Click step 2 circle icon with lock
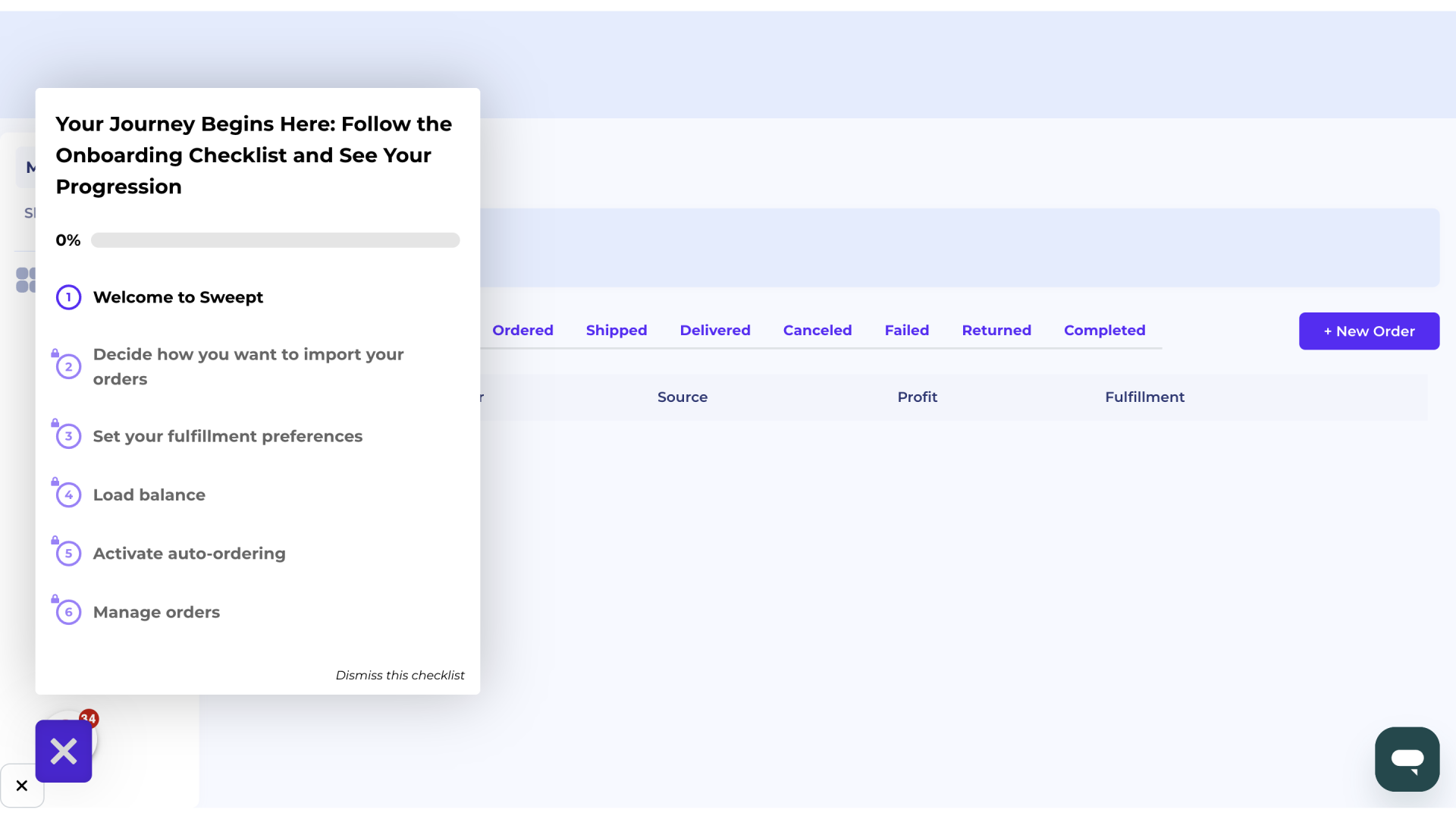 [x=69, y=367]
